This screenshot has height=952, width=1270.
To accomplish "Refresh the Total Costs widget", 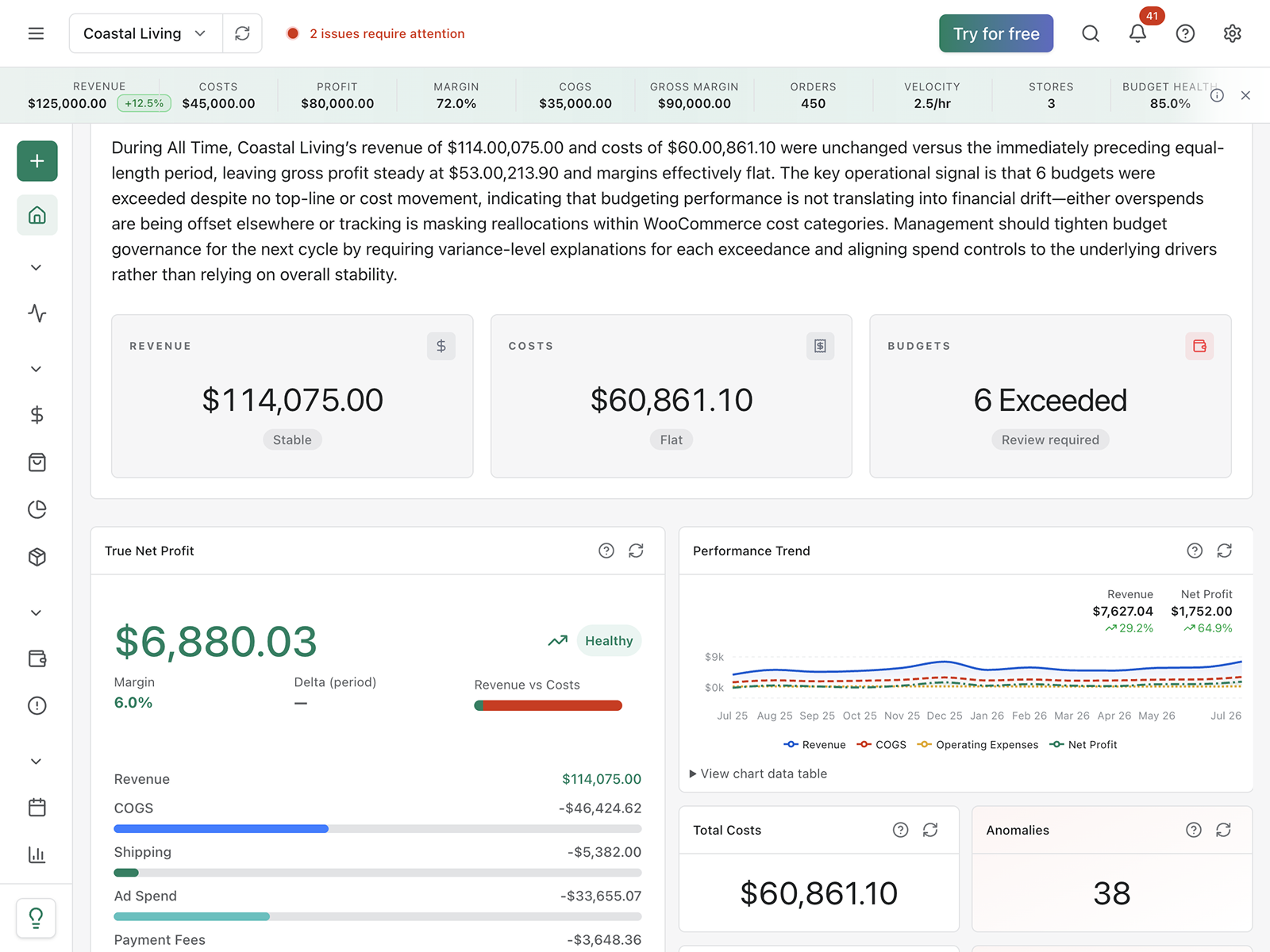I will point(930,830).
